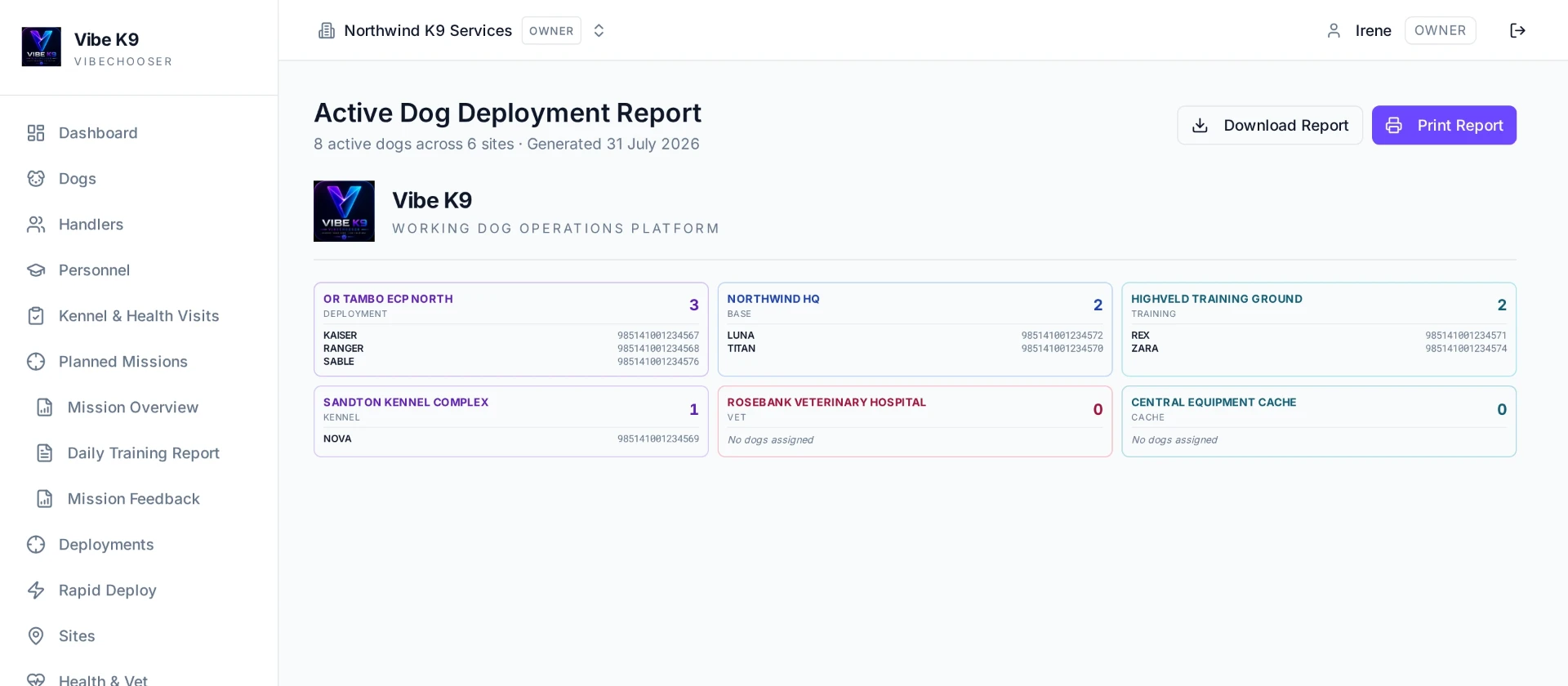Click the Mission Overview document icon
The image size is (1568, 686).
click(x=45, y=408)
